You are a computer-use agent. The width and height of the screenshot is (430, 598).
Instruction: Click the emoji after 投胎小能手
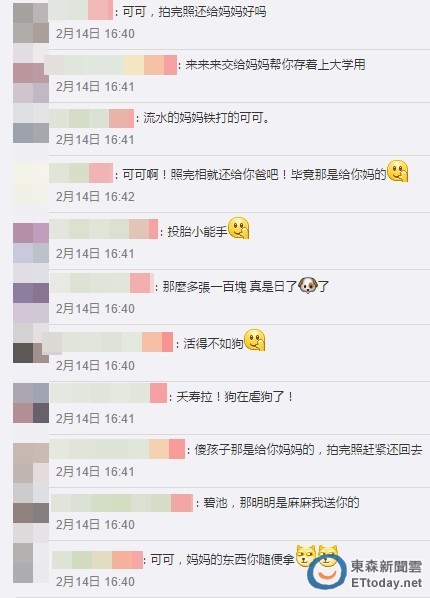[238, 228]
